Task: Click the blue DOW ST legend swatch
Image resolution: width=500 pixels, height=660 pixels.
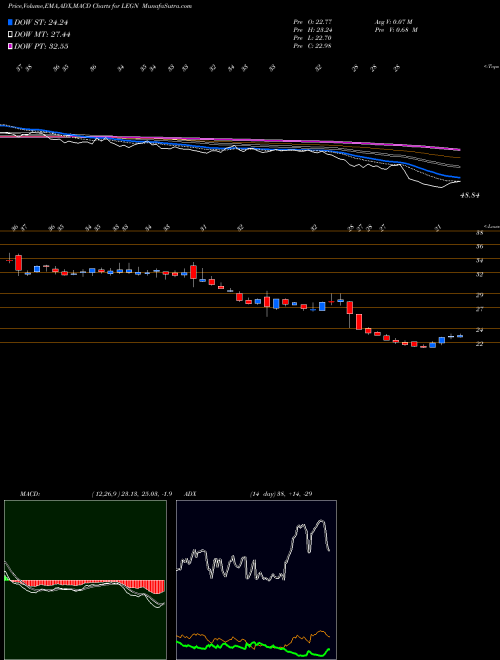Action: 10,23
